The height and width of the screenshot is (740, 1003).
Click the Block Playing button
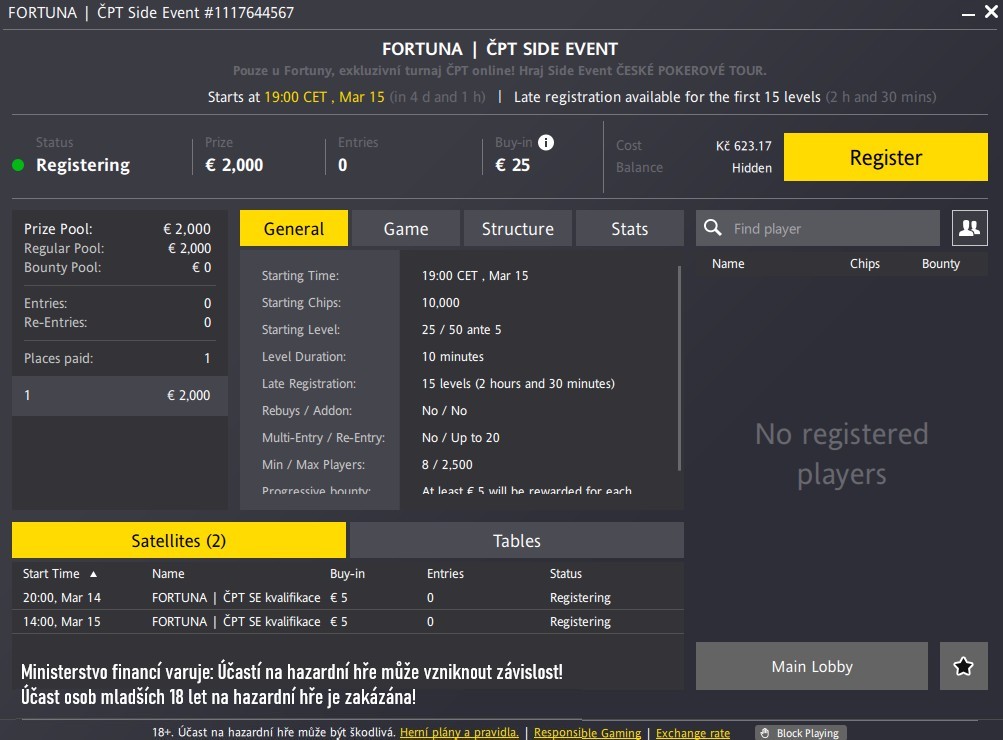[x=801, y=733]
